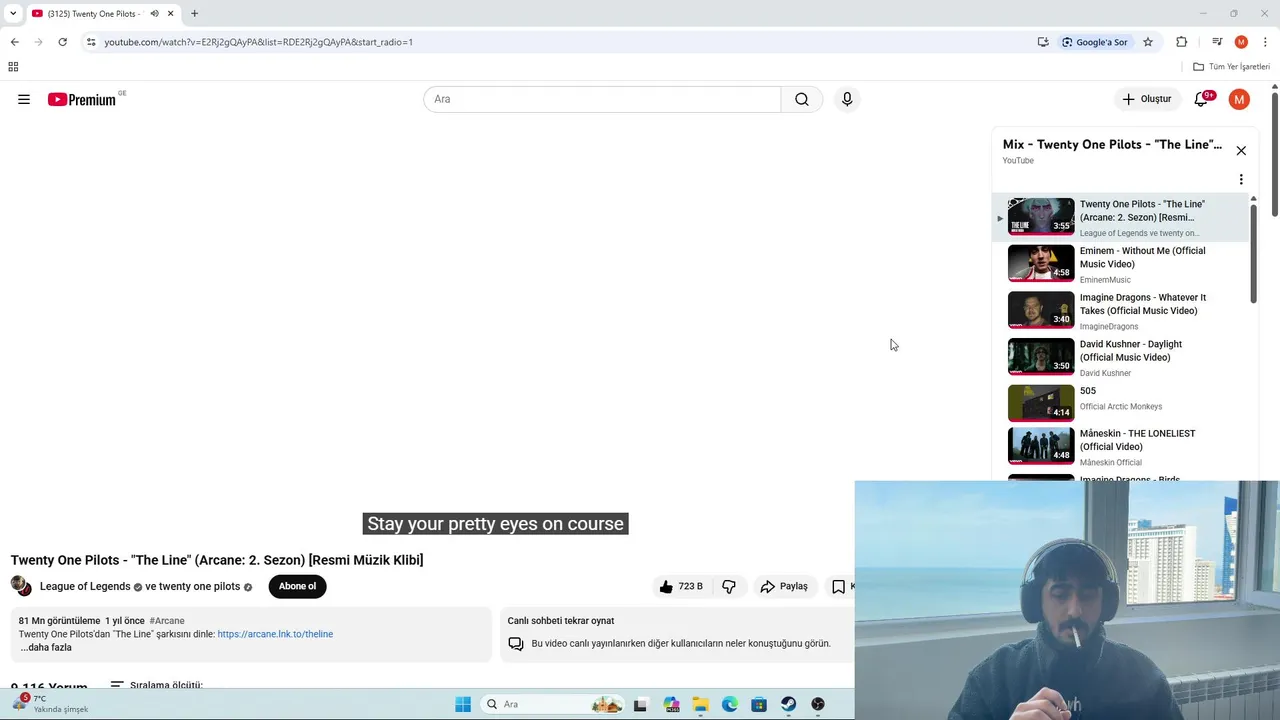Close the Twenty One Pilots tab
This screenshot has height=720, width=1280.
[x=171, y=14]
